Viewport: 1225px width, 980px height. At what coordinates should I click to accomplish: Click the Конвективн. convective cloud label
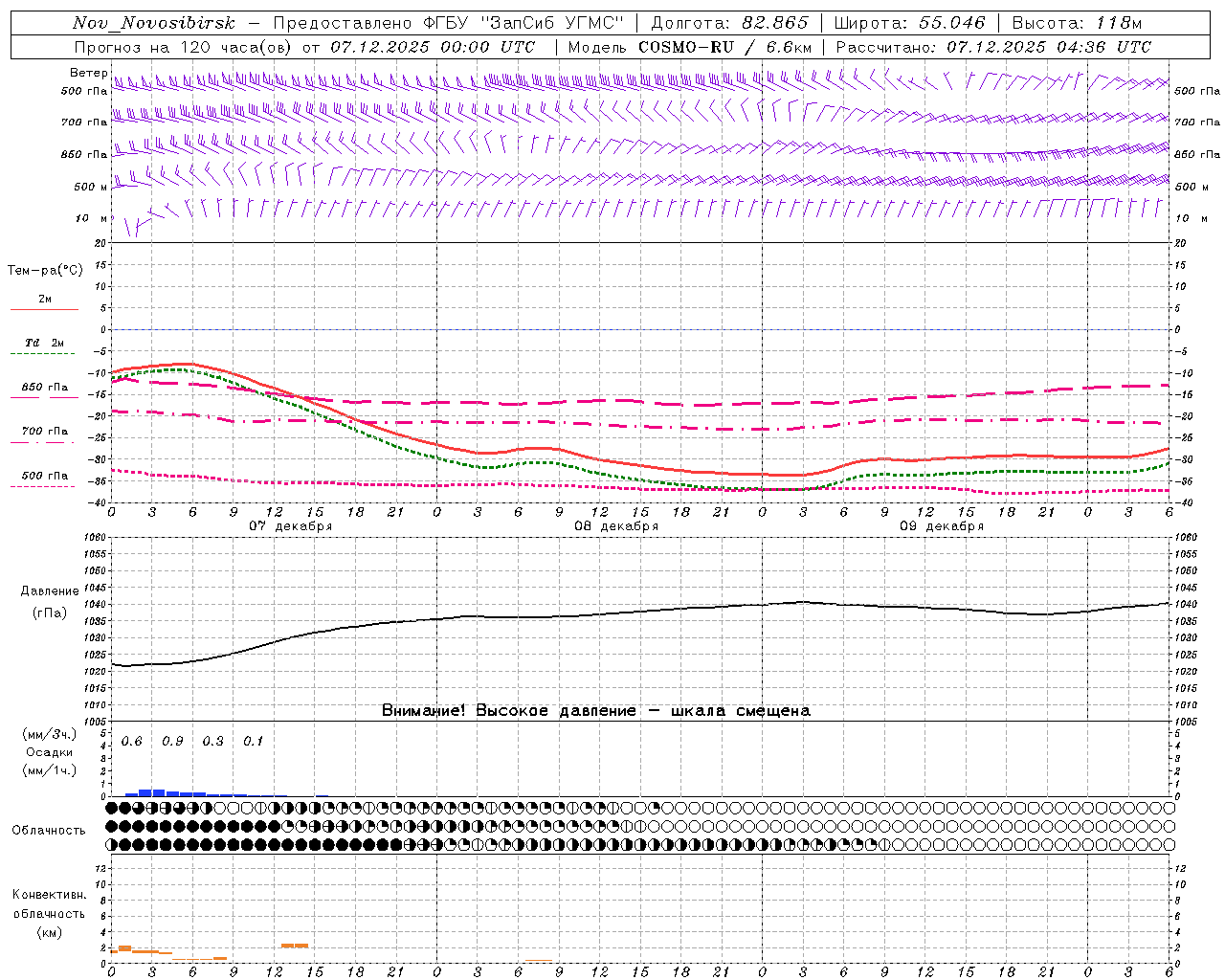coord(50,895)
